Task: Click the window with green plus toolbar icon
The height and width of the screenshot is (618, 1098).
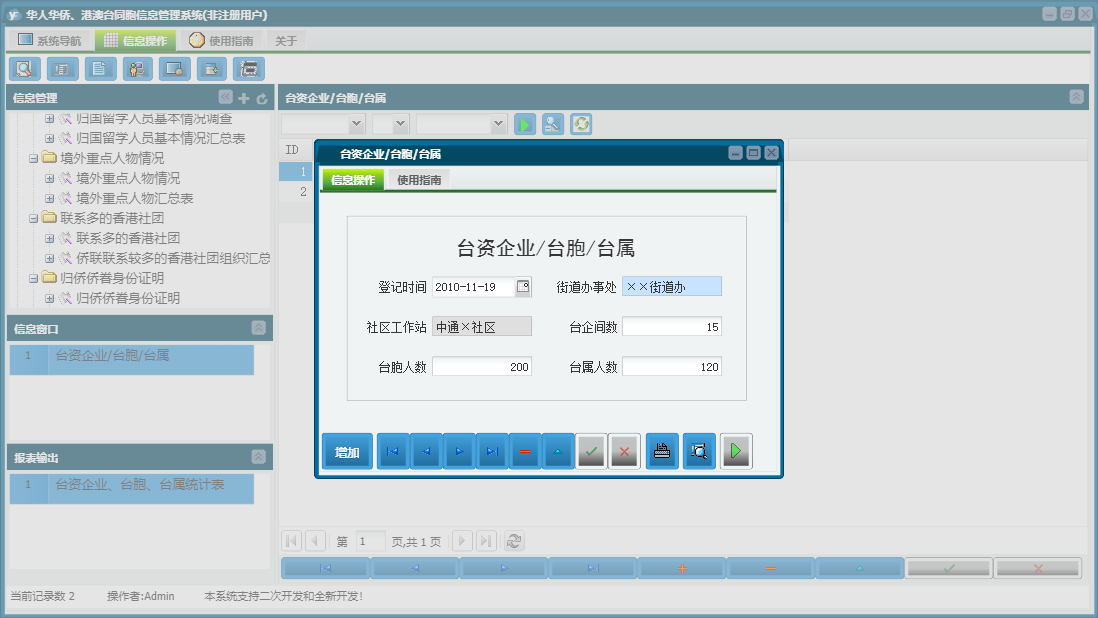Action: [x=211, y=69]
